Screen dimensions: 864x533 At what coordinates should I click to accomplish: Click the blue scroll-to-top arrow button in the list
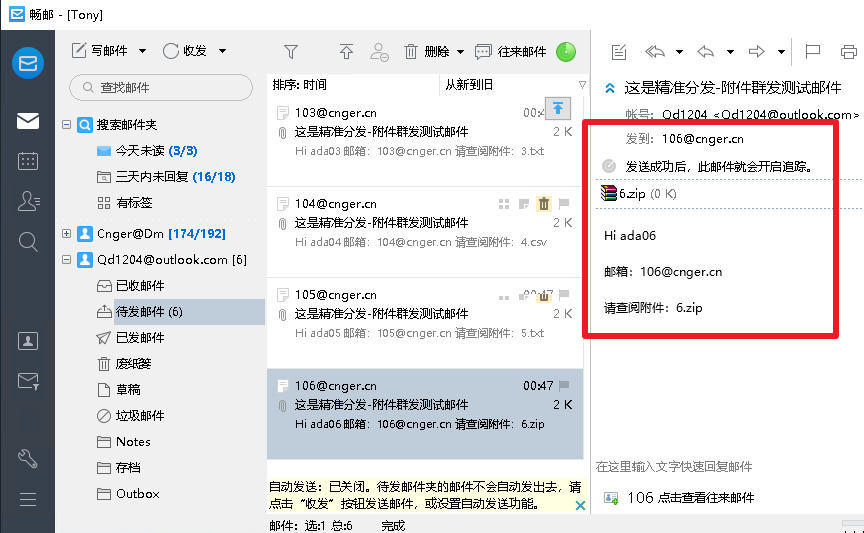tap(558, 108)
